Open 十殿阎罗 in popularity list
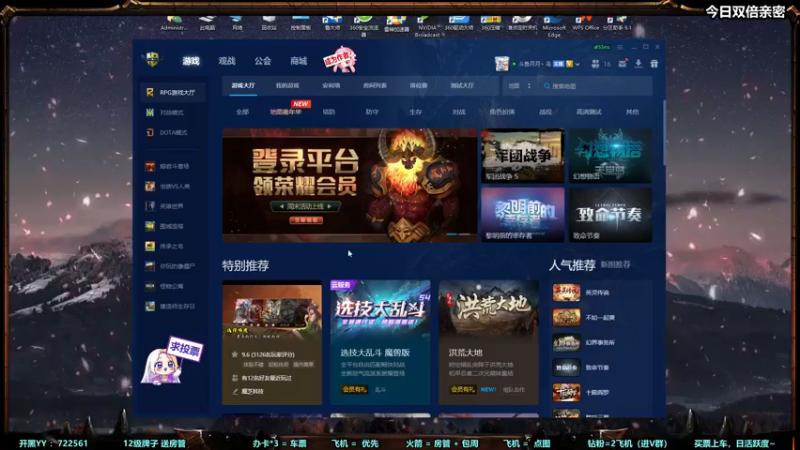Screen dimensions: 800x450 [601, 392]
